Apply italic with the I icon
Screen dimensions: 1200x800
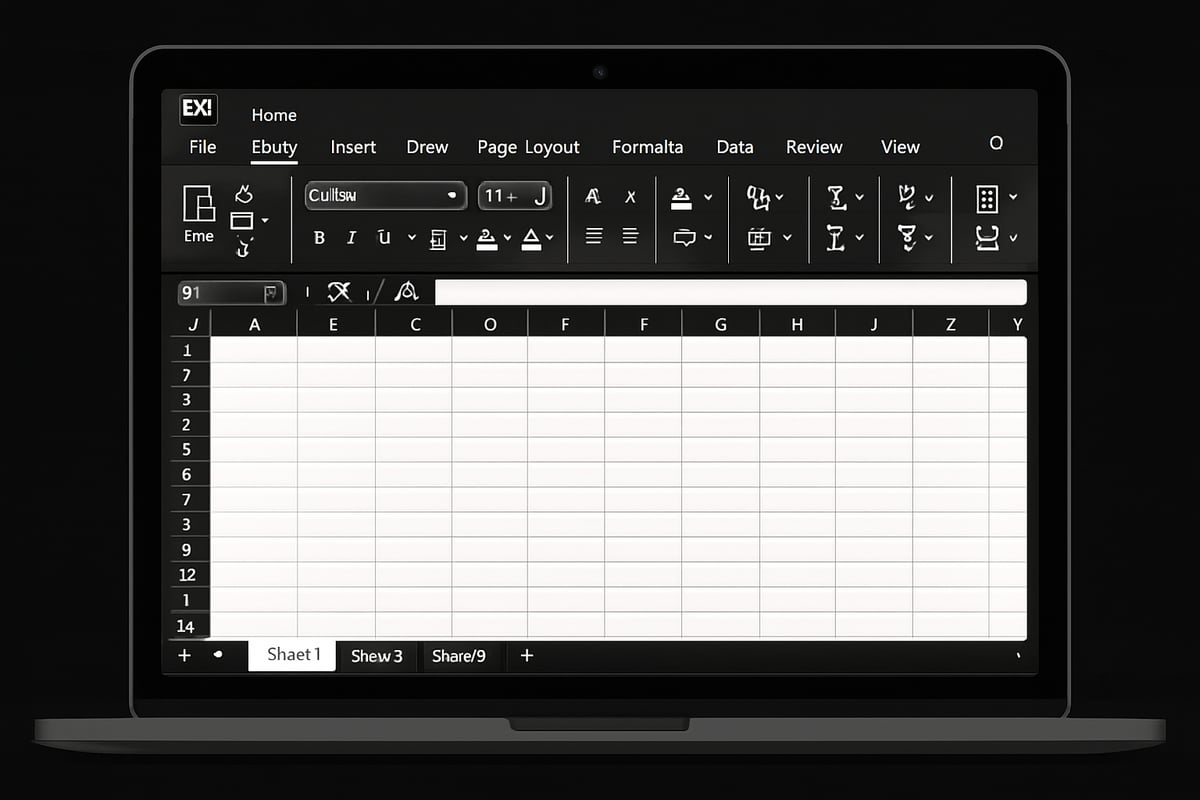(x=351, y=238)
